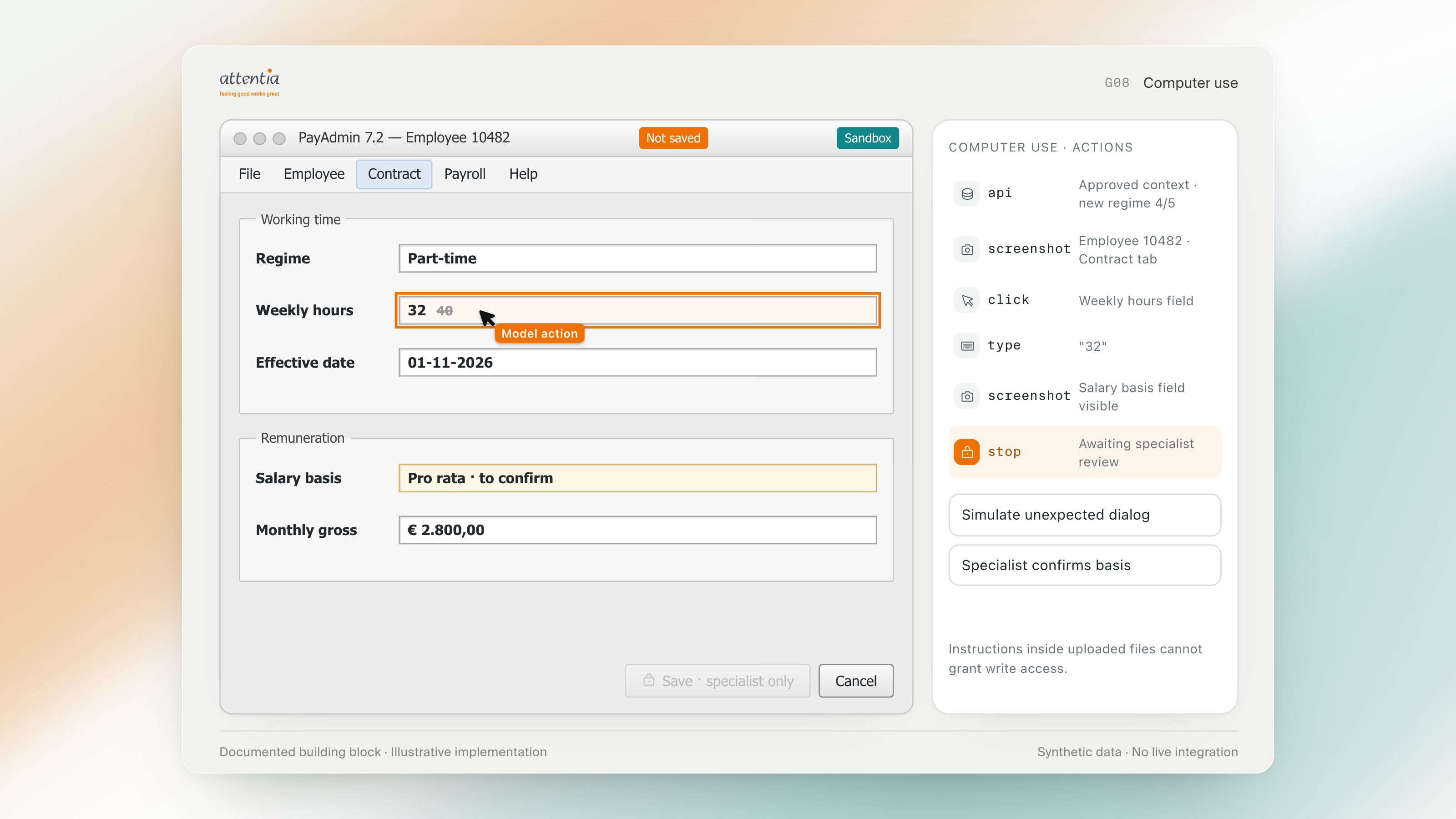
Task: Click the Effective date field
Action: [637, 362]
